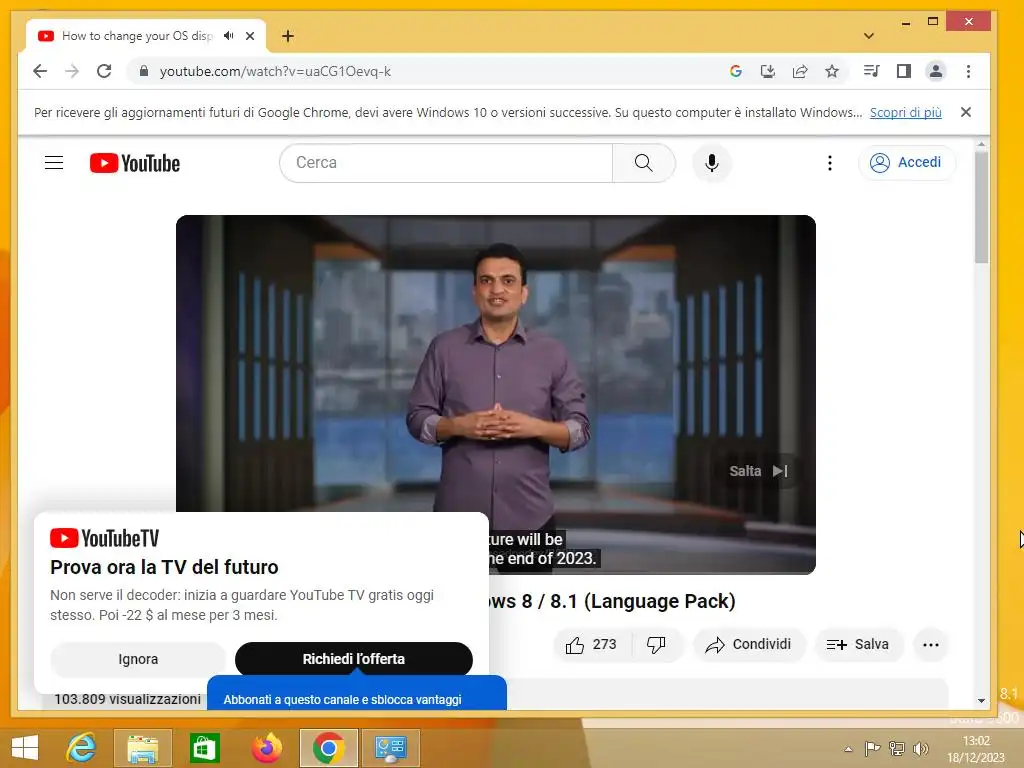The width and height of the screenshot is (1024, 768).
Task: Bookmark this page with the star icon
Action: [832, 71]
